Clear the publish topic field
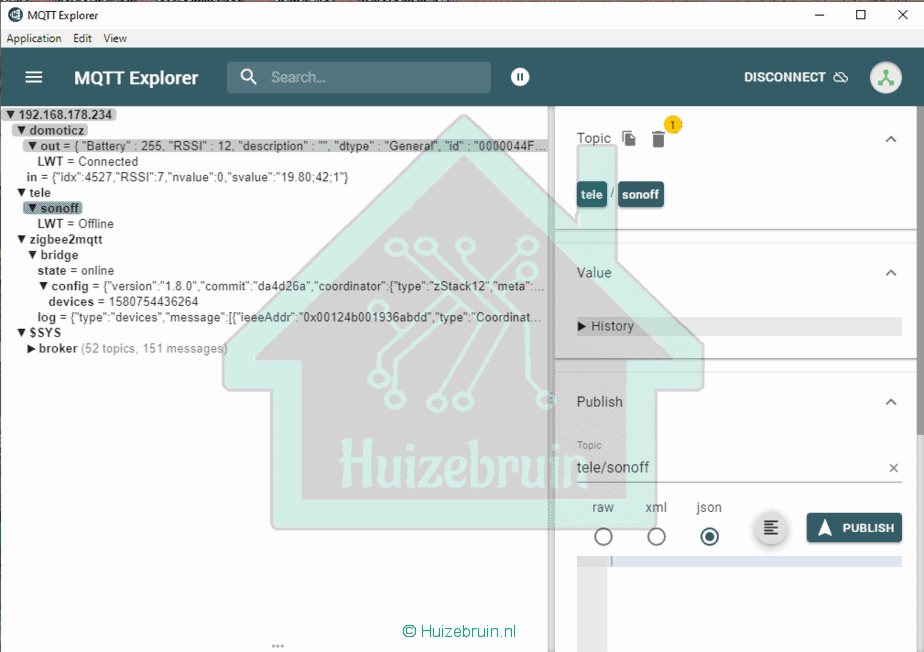Image resolution: width=924 pixels, height=652 pixels. [x=893, y=467]
